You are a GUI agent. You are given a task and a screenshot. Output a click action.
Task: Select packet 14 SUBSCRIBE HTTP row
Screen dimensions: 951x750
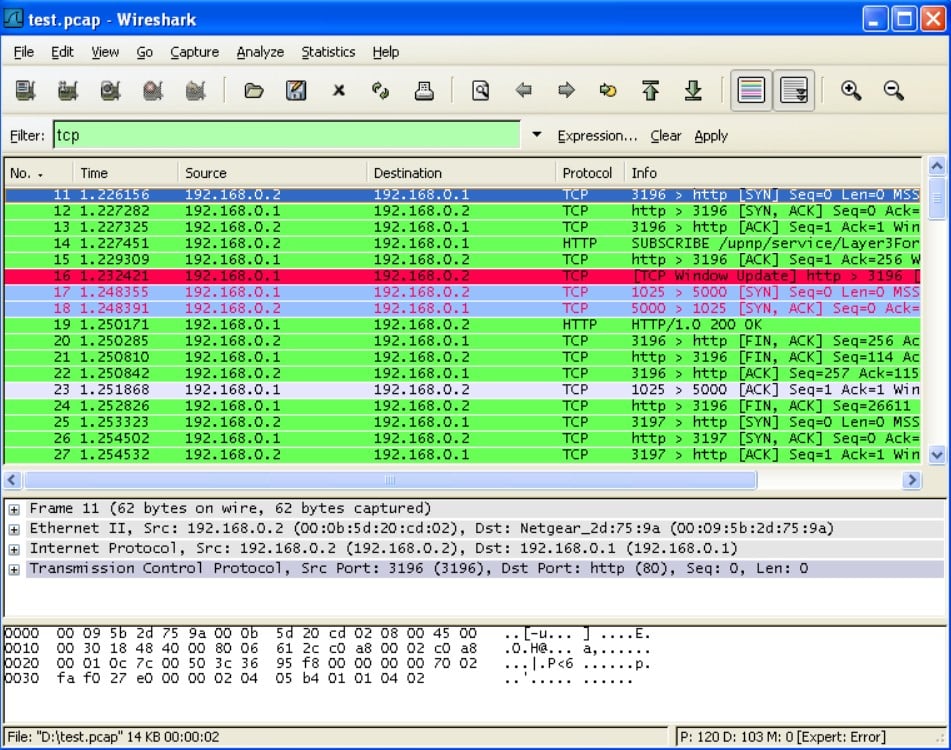point(463,243)
